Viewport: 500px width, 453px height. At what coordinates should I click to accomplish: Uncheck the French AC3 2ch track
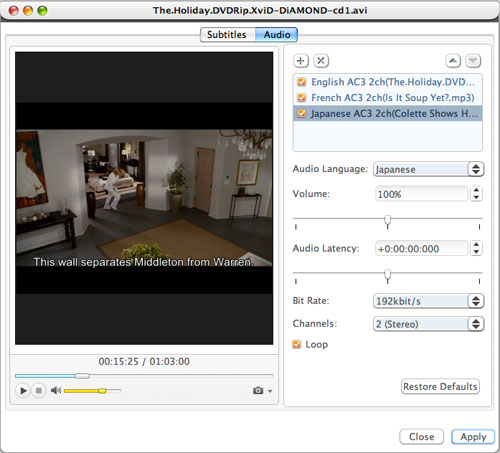point(302,98)
